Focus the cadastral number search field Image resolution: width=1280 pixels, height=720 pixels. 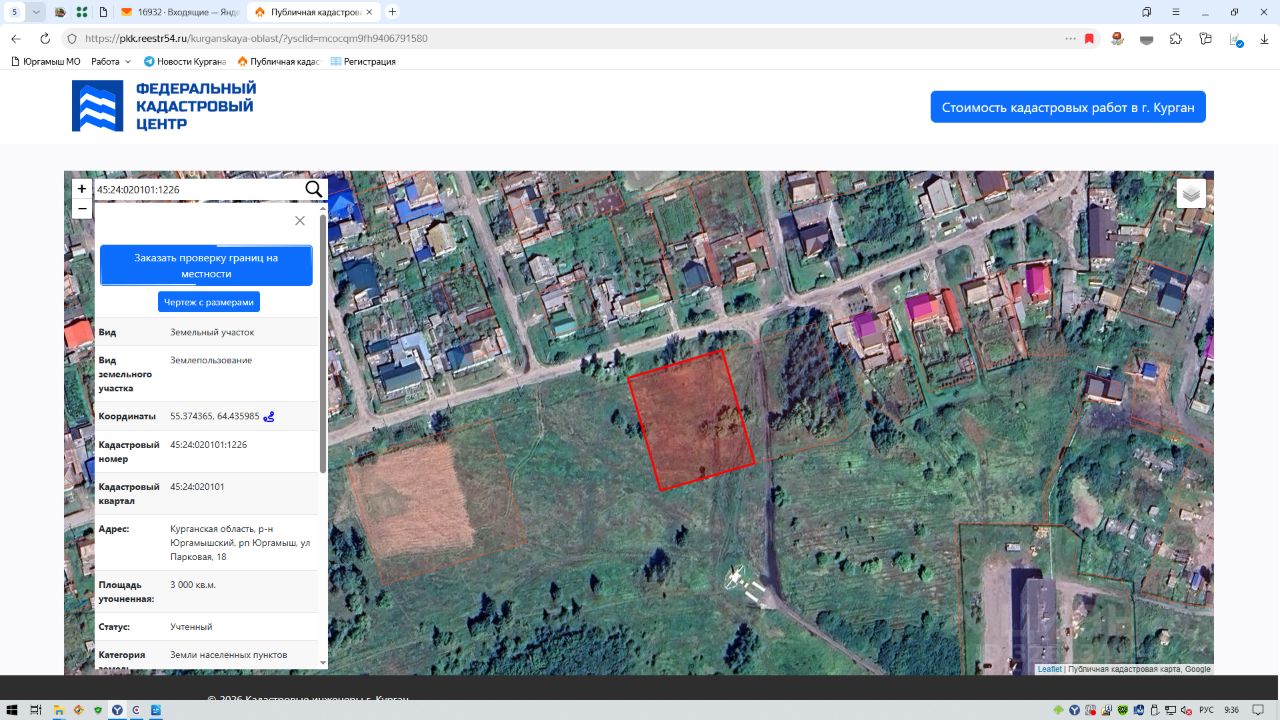click(199, 189)
